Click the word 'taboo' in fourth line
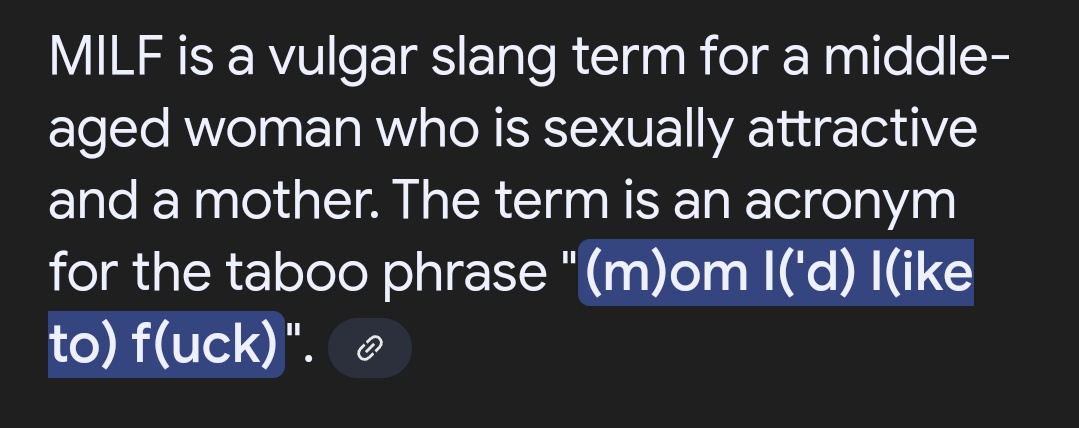Viewport: 1079px width, 428px height. click(297, 272)
